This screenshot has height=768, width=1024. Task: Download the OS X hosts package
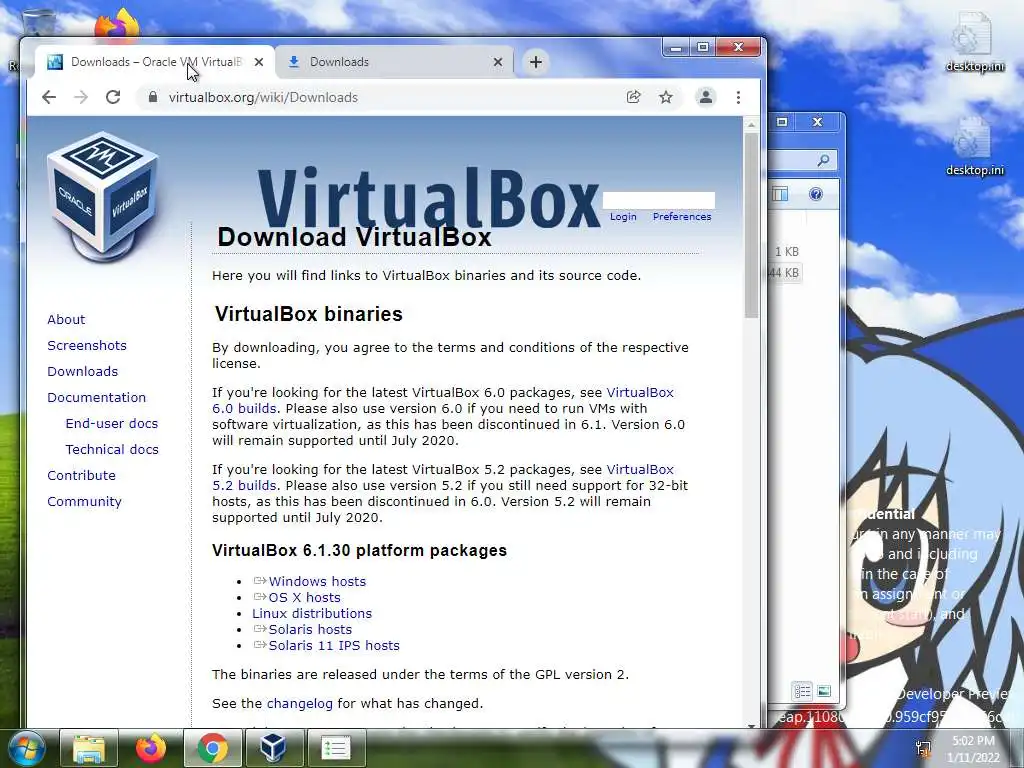304,598
